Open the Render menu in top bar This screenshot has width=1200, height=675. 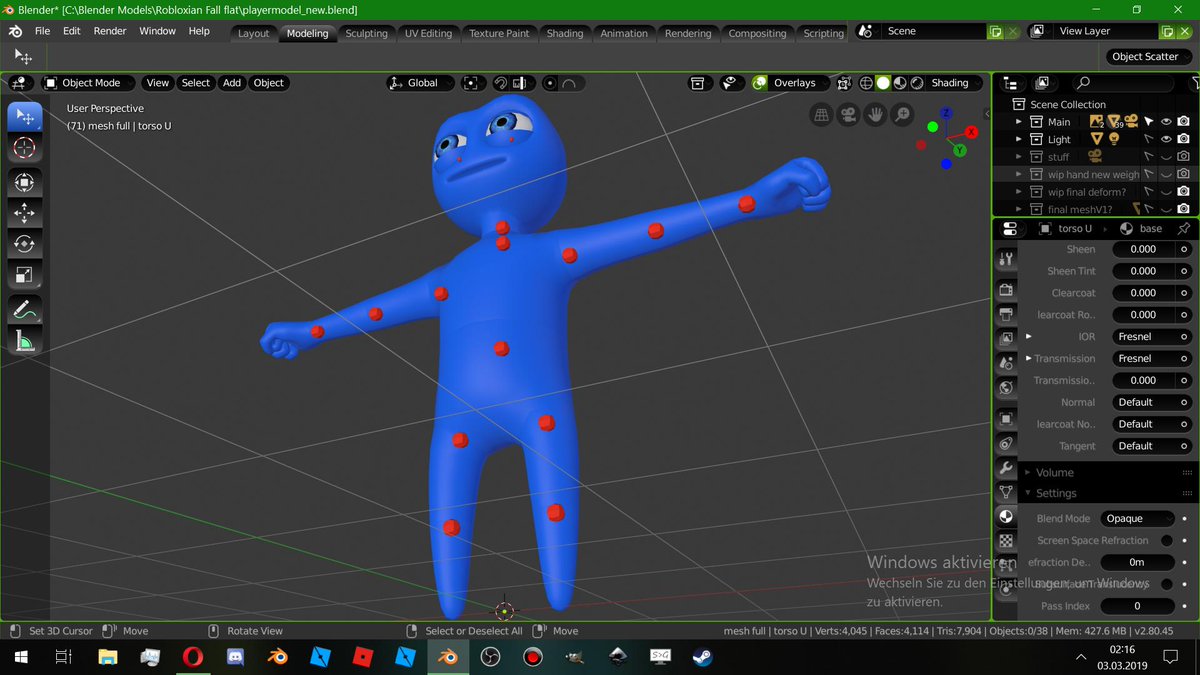110,31
